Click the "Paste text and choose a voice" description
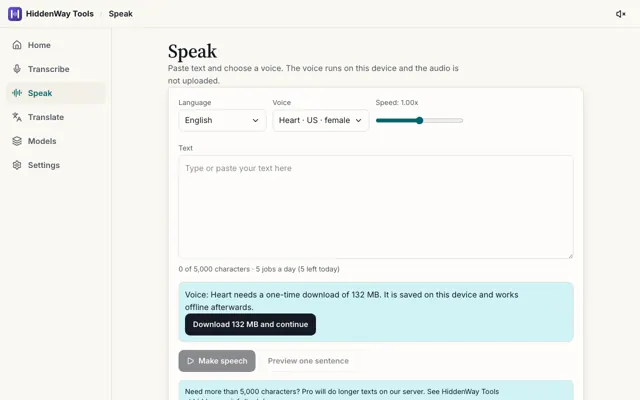 pos(313,74)
